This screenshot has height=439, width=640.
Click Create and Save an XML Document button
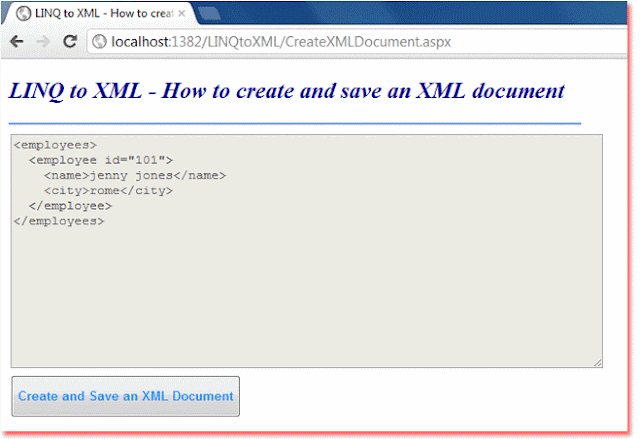click(x=125, y=396)
